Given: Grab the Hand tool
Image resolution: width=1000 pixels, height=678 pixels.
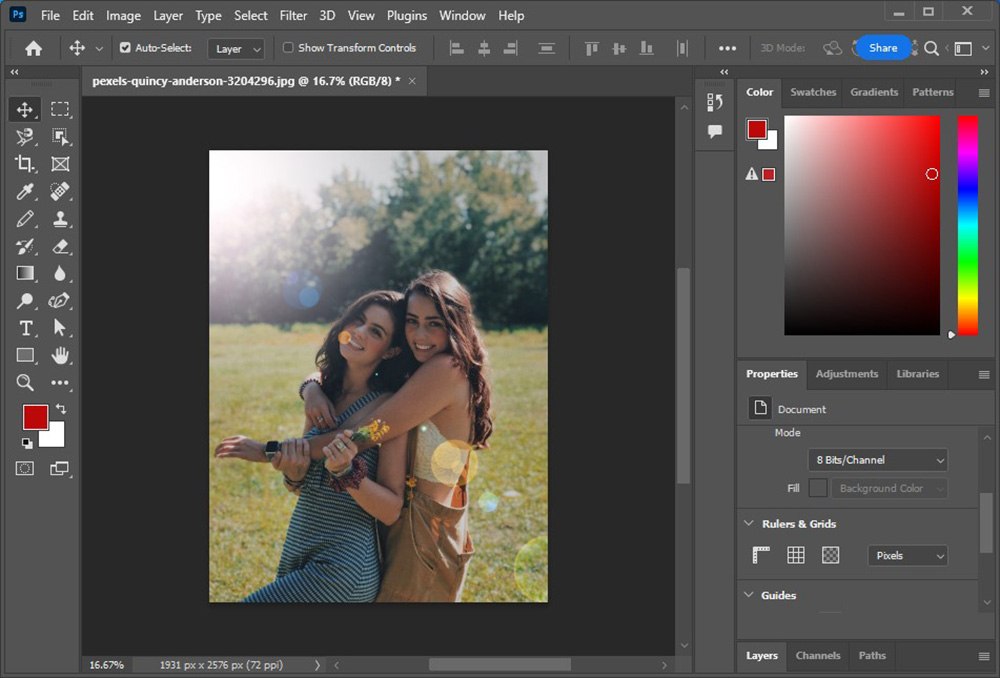Looking at the screenshot, I should point(58,355).
